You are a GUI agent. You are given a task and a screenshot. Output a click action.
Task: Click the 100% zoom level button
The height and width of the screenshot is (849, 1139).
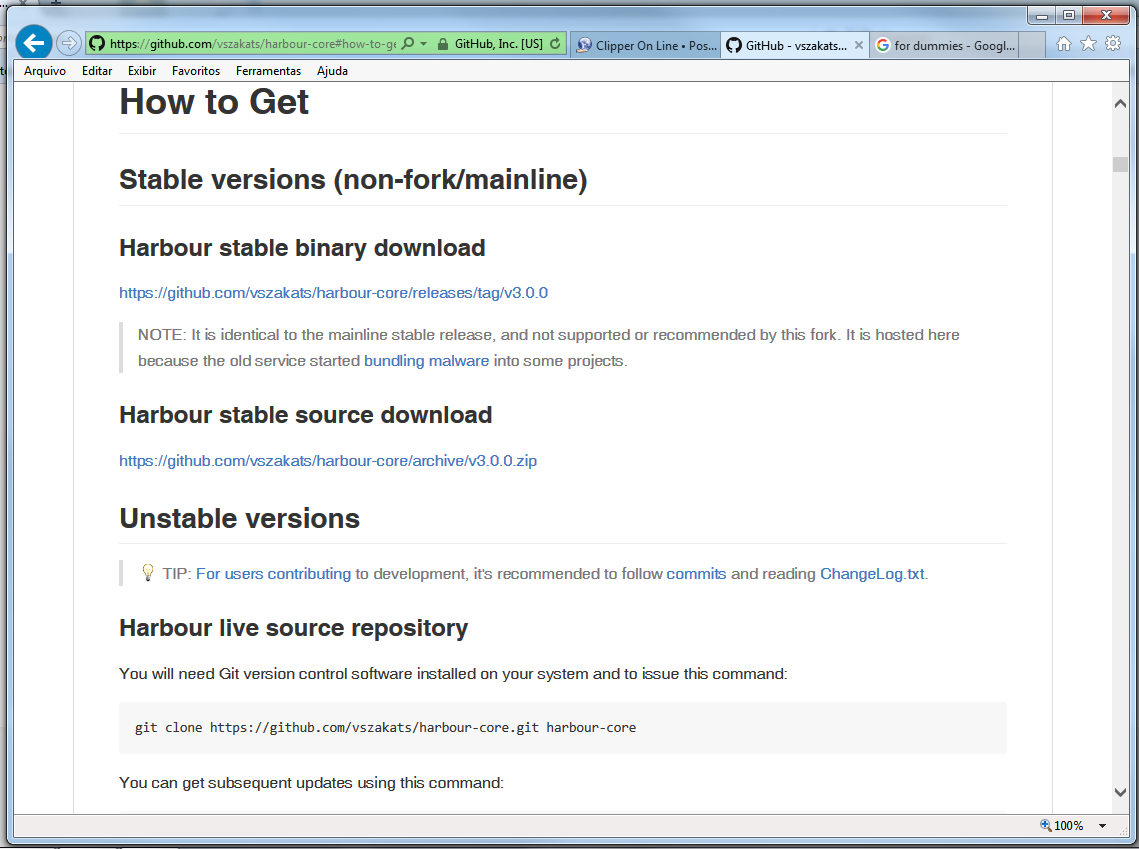click(1062, 826)
